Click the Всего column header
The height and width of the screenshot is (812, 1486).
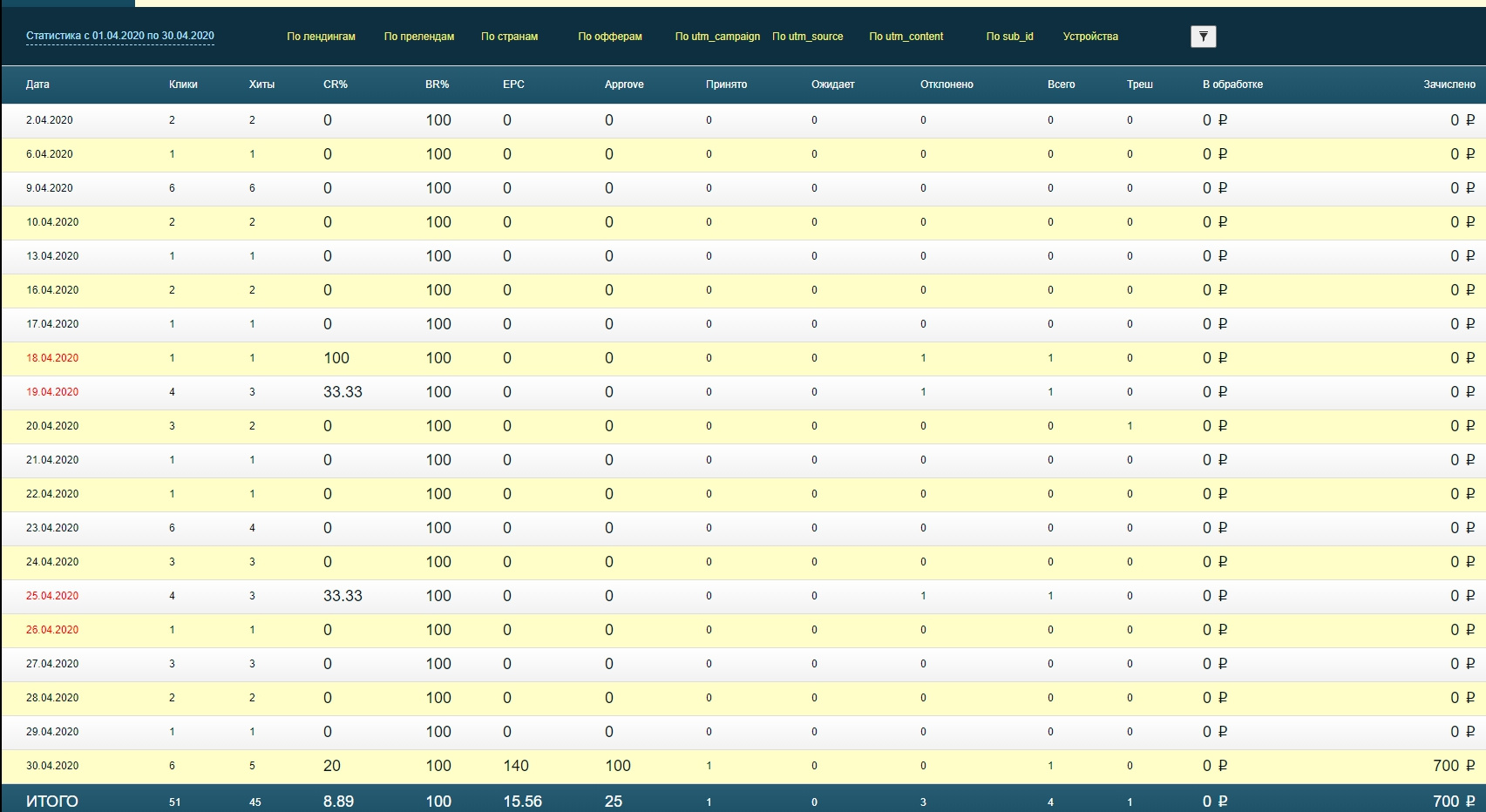click(x=1061, y=85)
